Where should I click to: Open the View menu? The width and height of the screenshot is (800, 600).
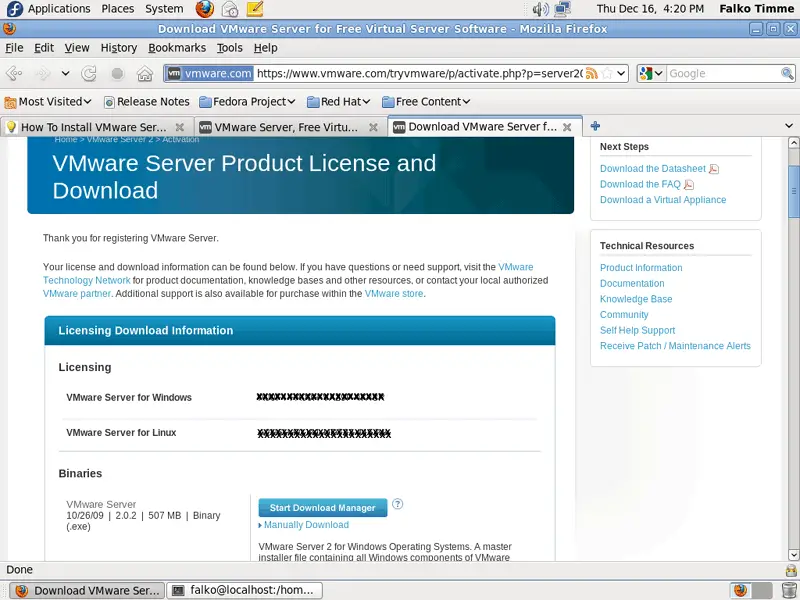click(x=77, y=48)
